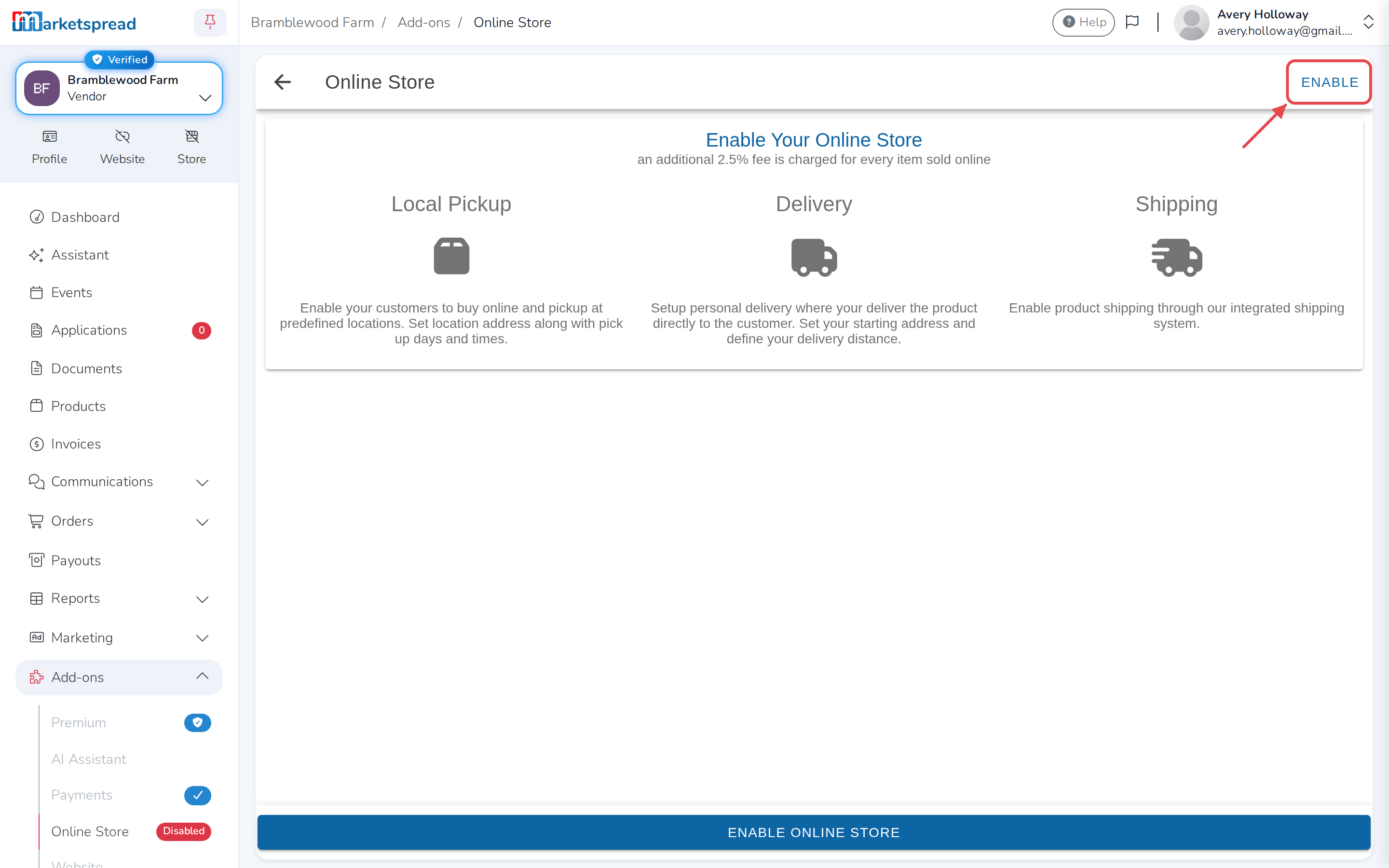The image size is (1389, 868).
Task: Expand the Communications menu
Action: coord(202,482)
